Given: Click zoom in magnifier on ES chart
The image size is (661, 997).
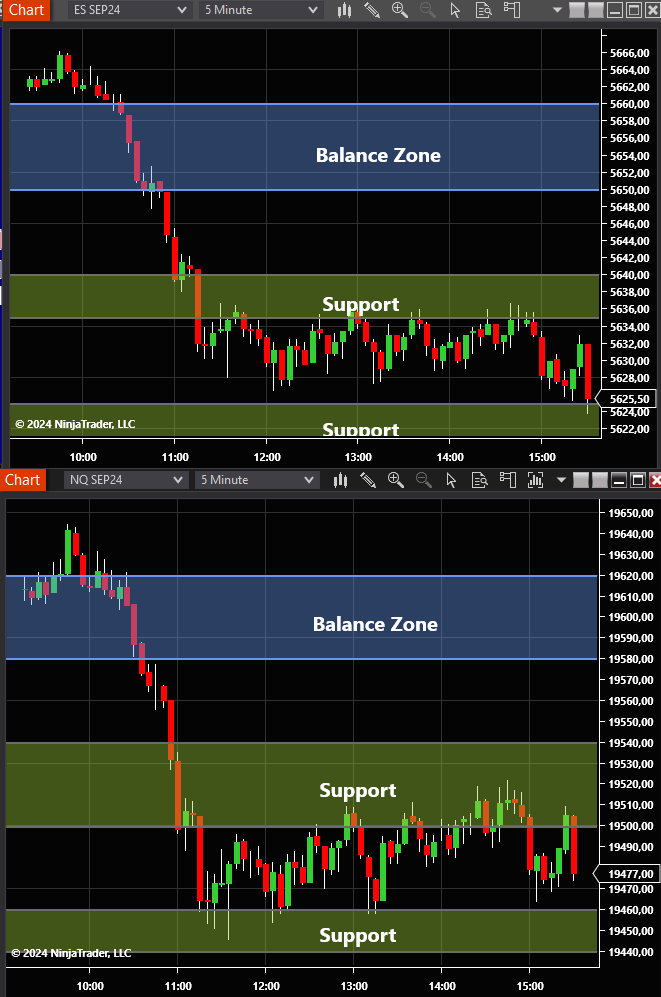Looking at the screenshot, I should point(400,10).
